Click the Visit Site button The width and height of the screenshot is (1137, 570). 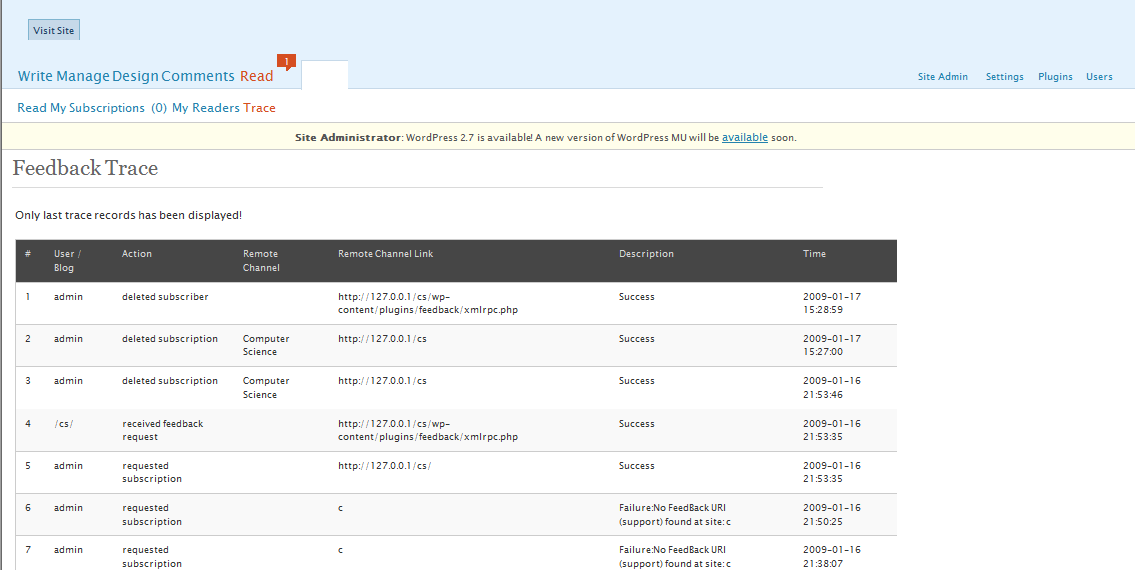tap(54, 30)
